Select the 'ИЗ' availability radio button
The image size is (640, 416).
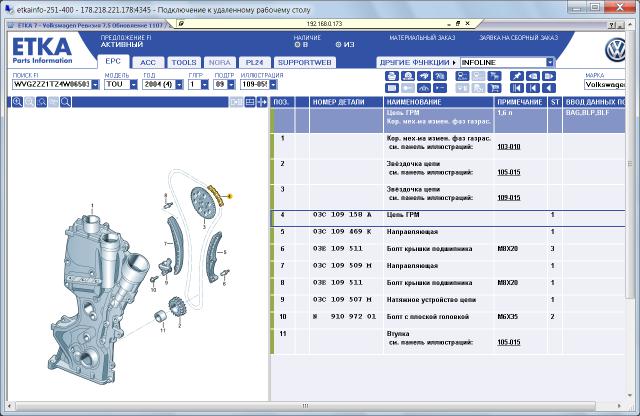(338, 44)
